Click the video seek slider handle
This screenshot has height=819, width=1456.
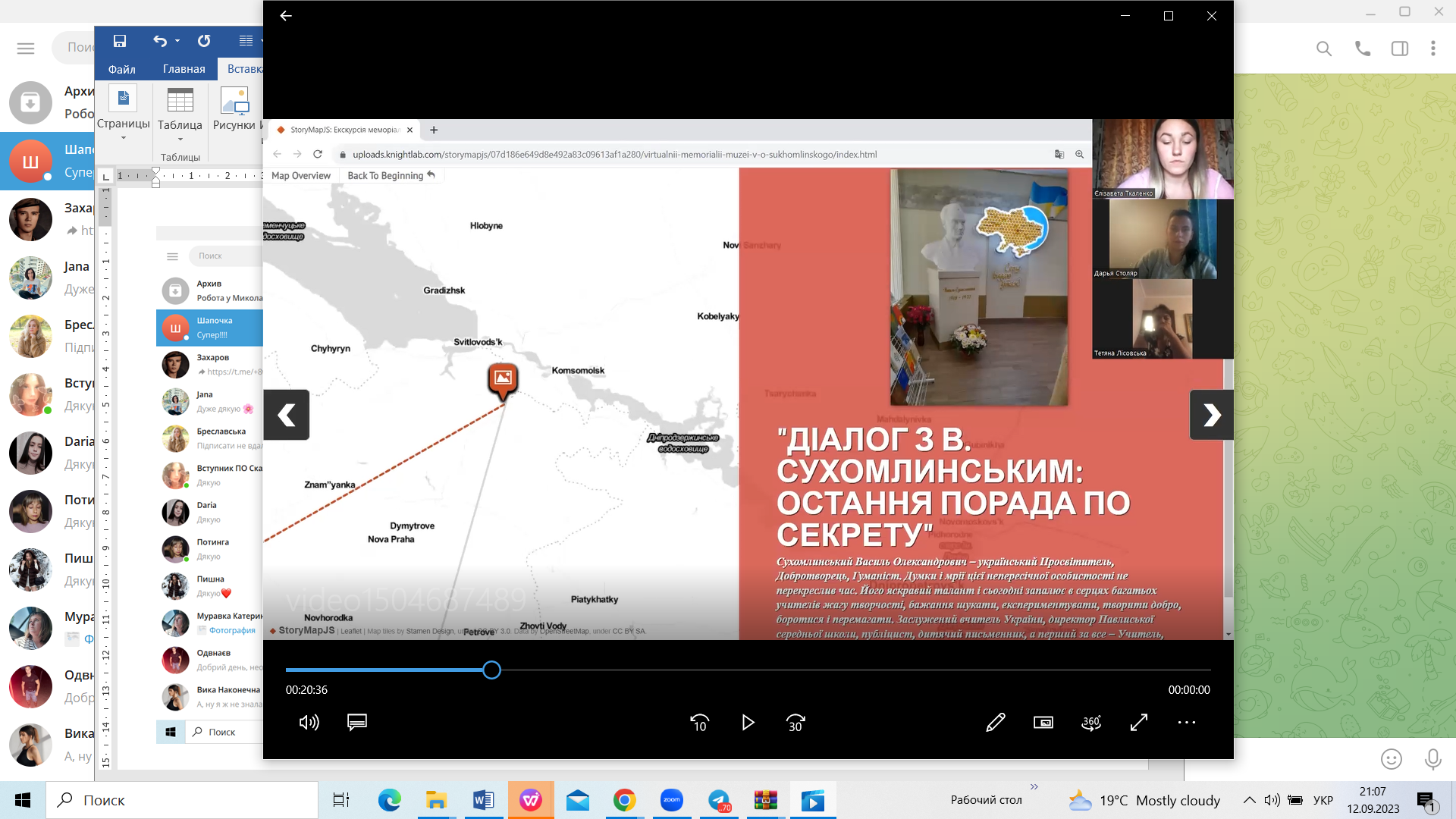[x=491, y=670]
